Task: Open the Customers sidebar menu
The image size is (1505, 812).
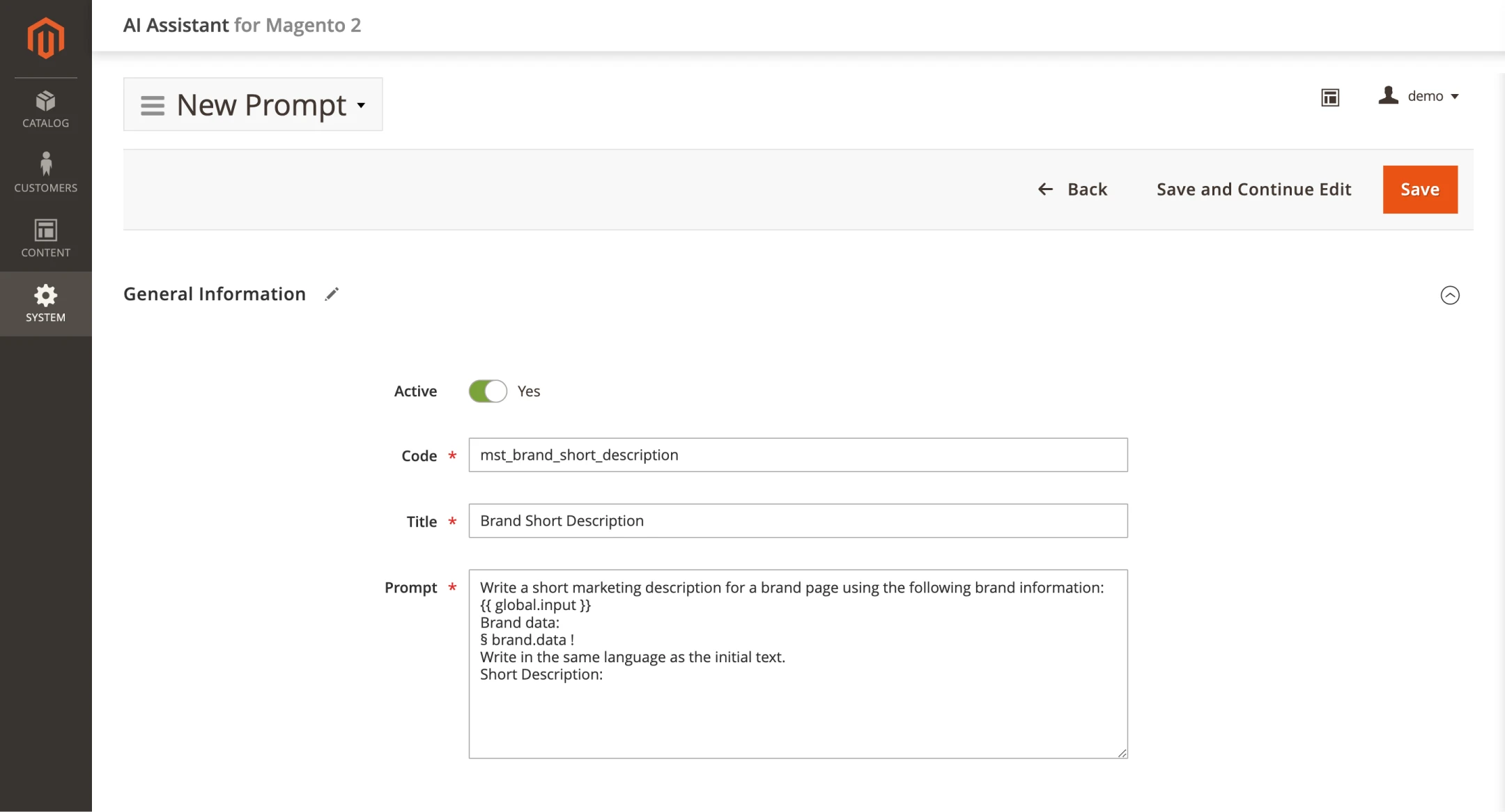Action: click(46, 173)
